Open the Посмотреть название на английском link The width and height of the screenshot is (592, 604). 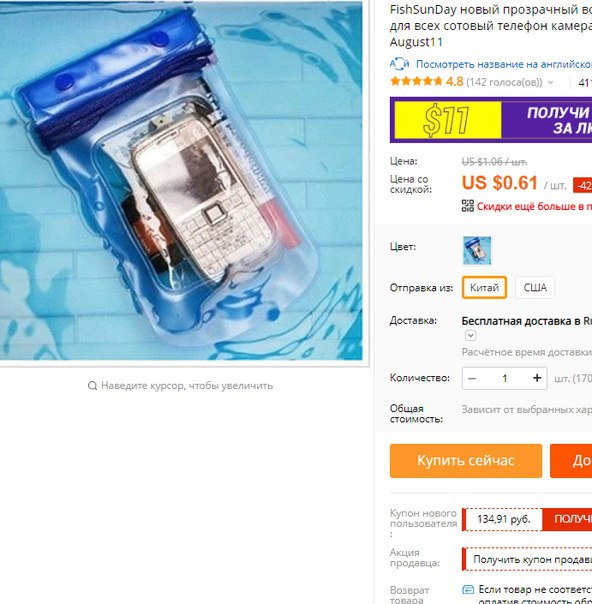tap(504, 64)
